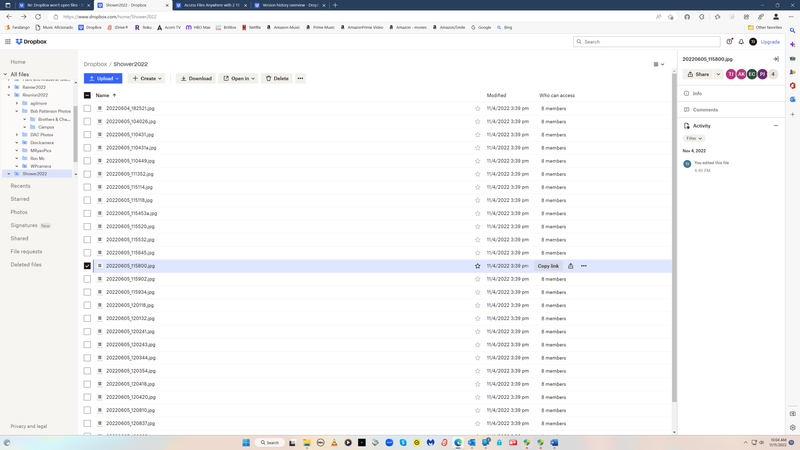This screenshot has width=800, height=450.
Task: Click the TJ member avatar in details panel
Action: coord(731,74)
